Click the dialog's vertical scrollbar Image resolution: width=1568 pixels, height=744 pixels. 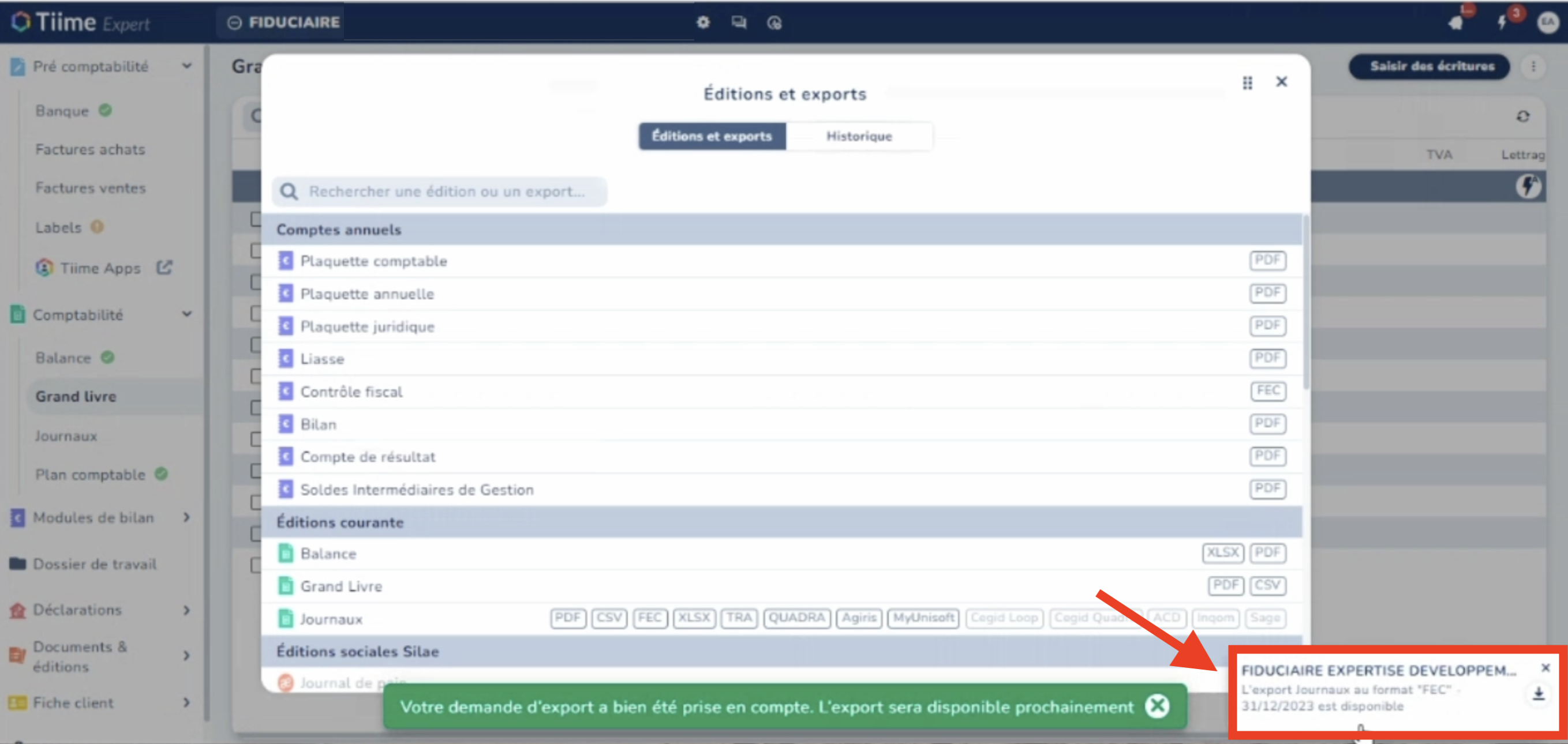coord(1305,303)
